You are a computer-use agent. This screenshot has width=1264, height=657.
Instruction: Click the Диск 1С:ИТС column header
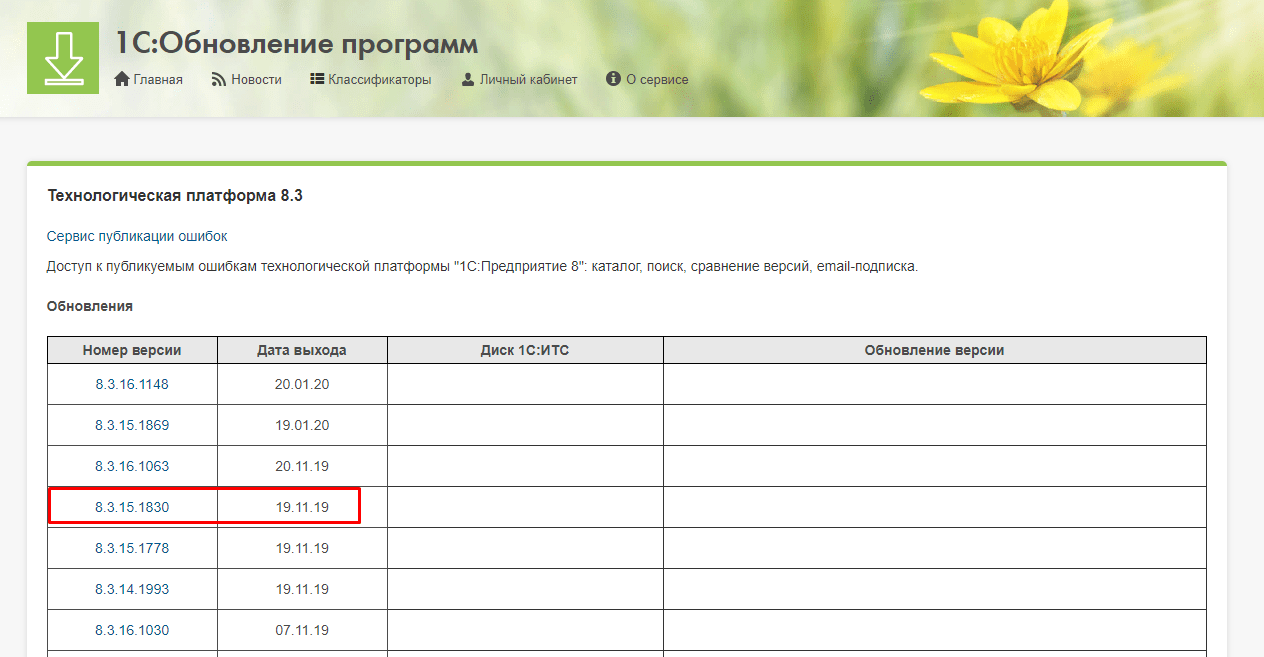[525, 350]
